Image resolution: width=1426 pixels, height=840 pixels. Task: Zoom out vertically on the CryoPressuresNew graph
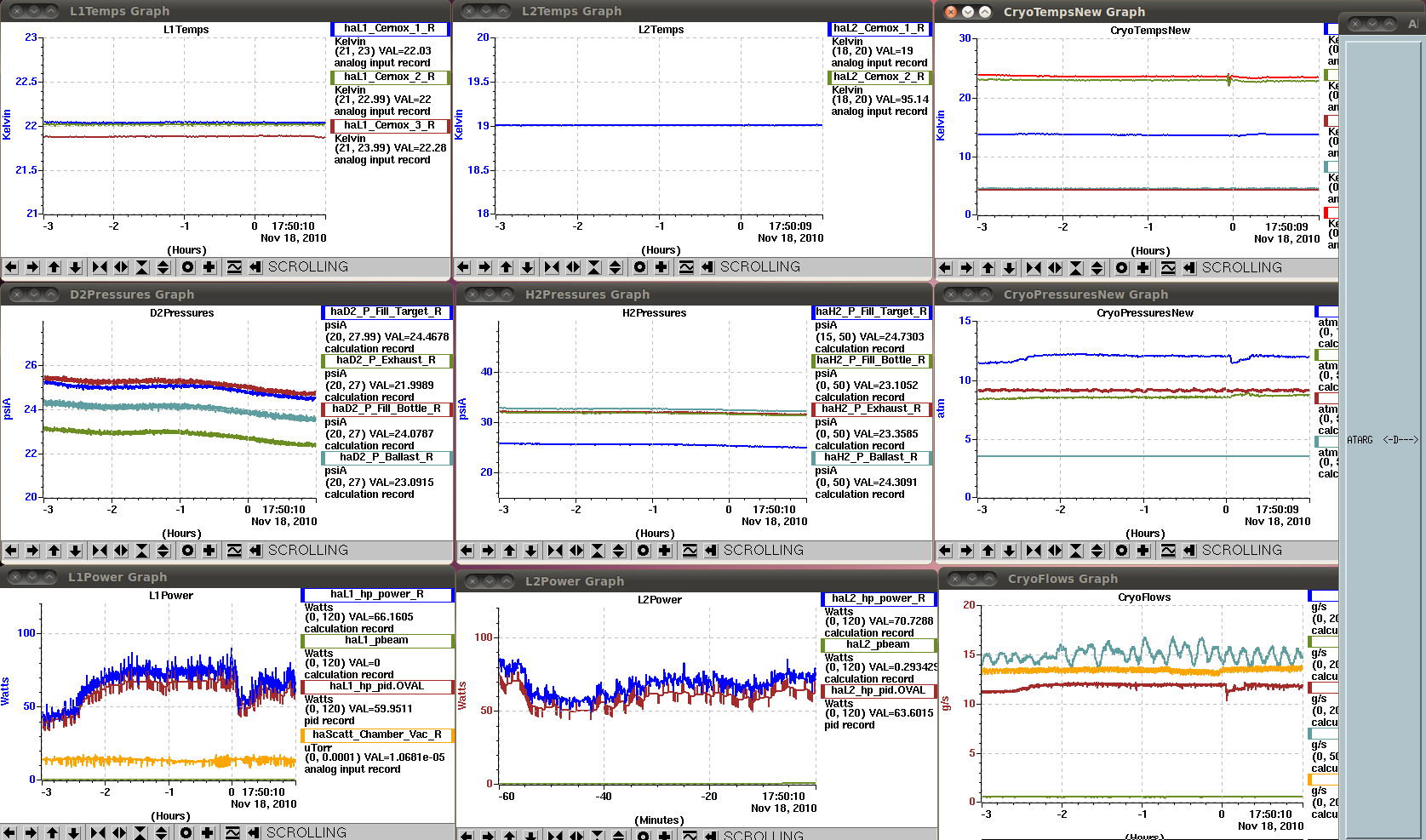tap(1097, 551)
